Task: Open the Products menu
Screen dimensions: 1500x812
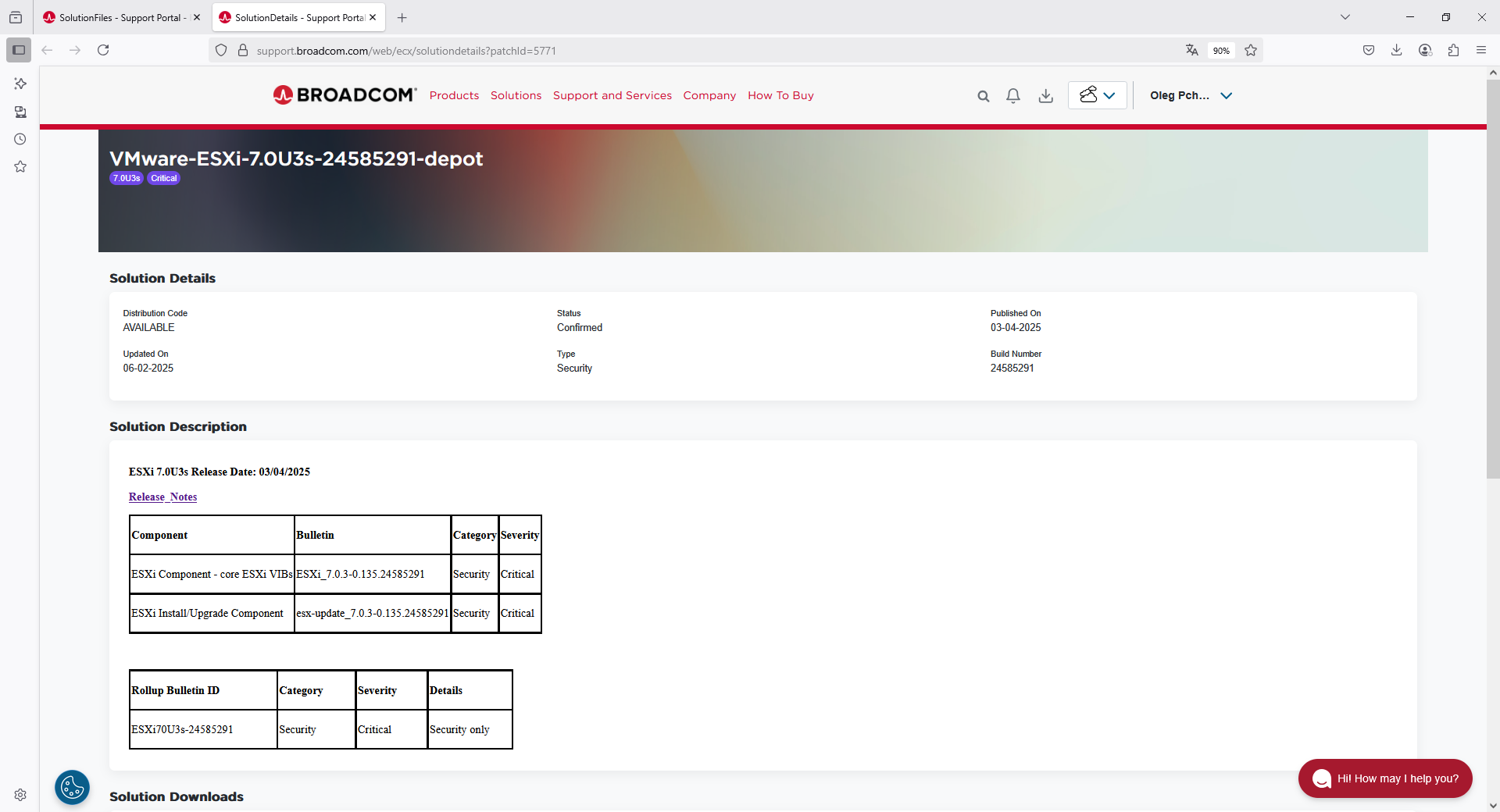Action: pos(454,95)
